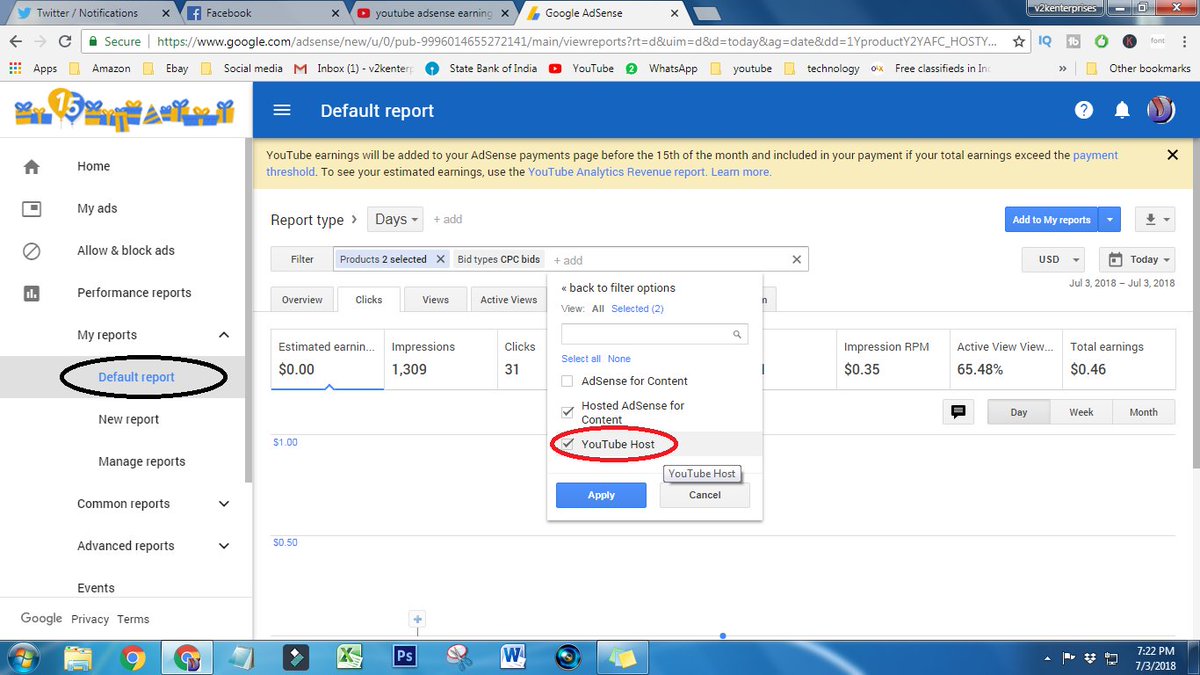This screenshot has height=675, width=1200.
Task: Click the back to filter options link
Action: coord(618,288)
